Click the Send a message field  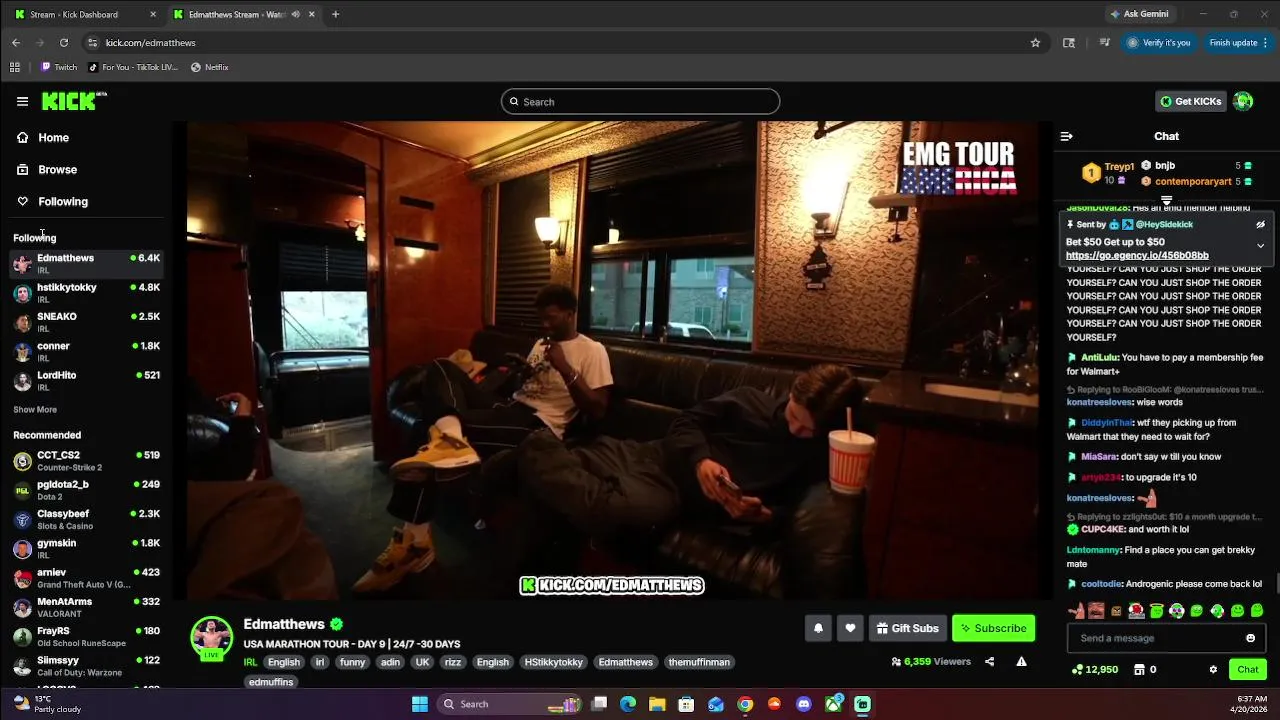[1166, 638]
